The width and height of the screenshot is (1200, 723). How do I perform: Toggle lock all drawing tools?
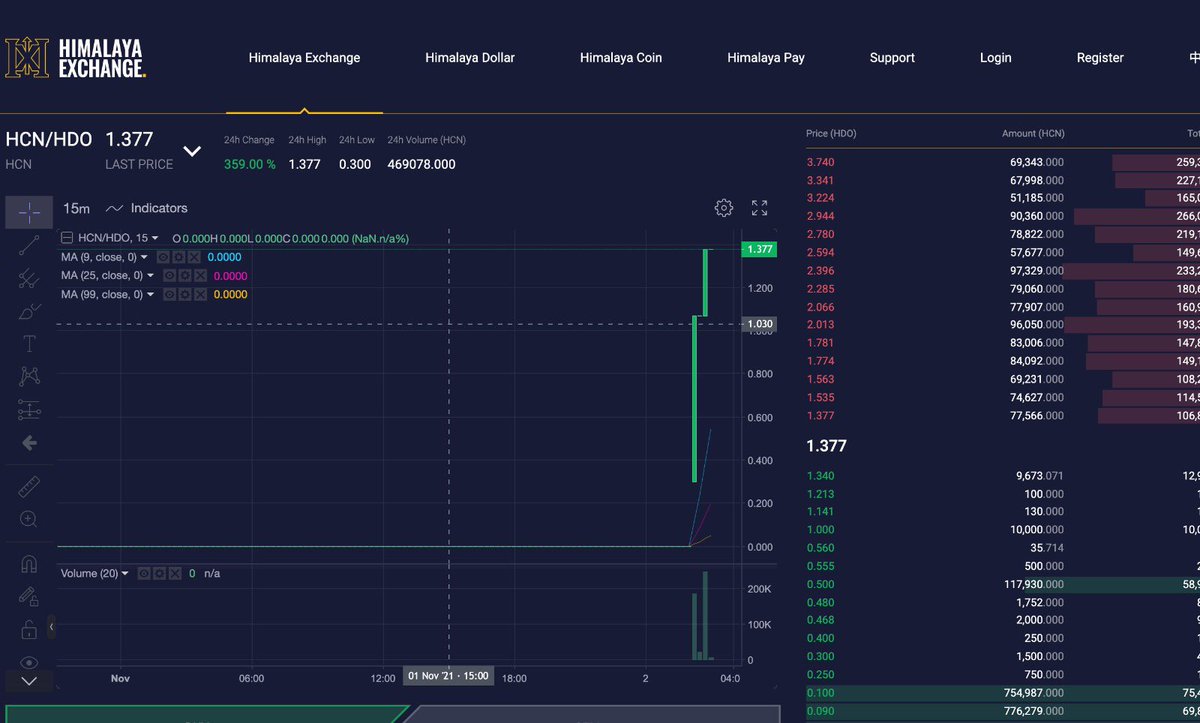point(29,629)
